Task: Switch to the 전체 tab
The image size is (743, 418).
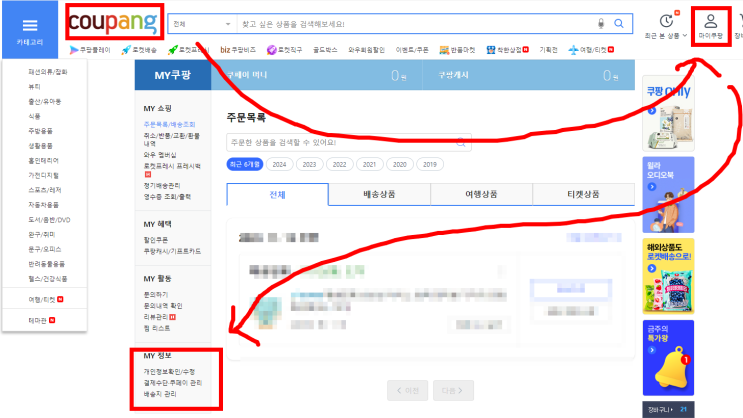Action: 278,194
